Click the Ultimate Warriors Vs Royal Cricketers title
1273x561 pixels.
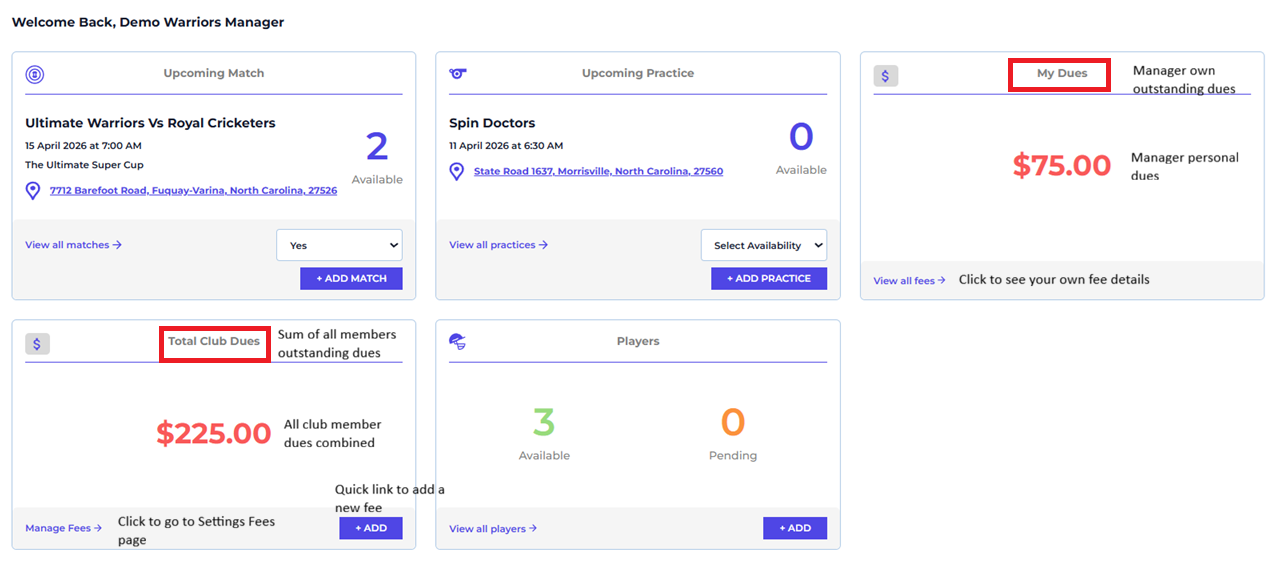[150, 123]
